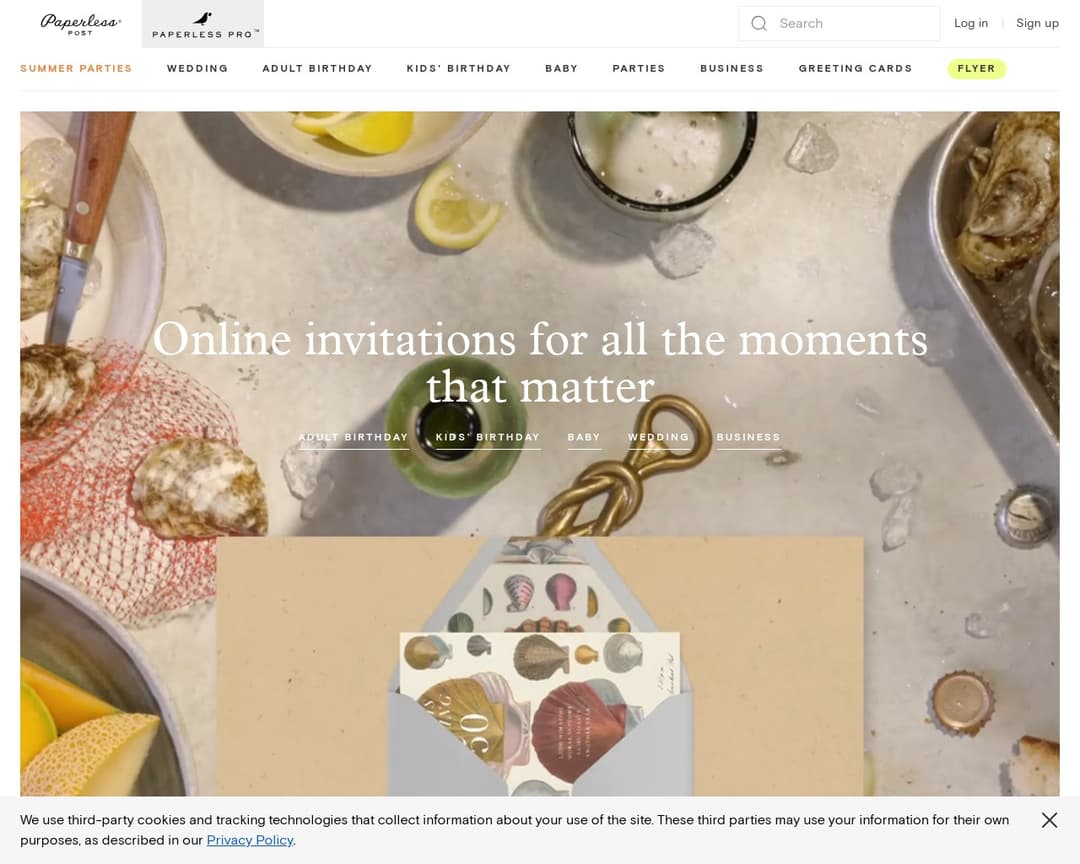Choose Kids' Birthday in the top navigation
1080x864 pixels.
pyautogui.click(x=458, y=68)
